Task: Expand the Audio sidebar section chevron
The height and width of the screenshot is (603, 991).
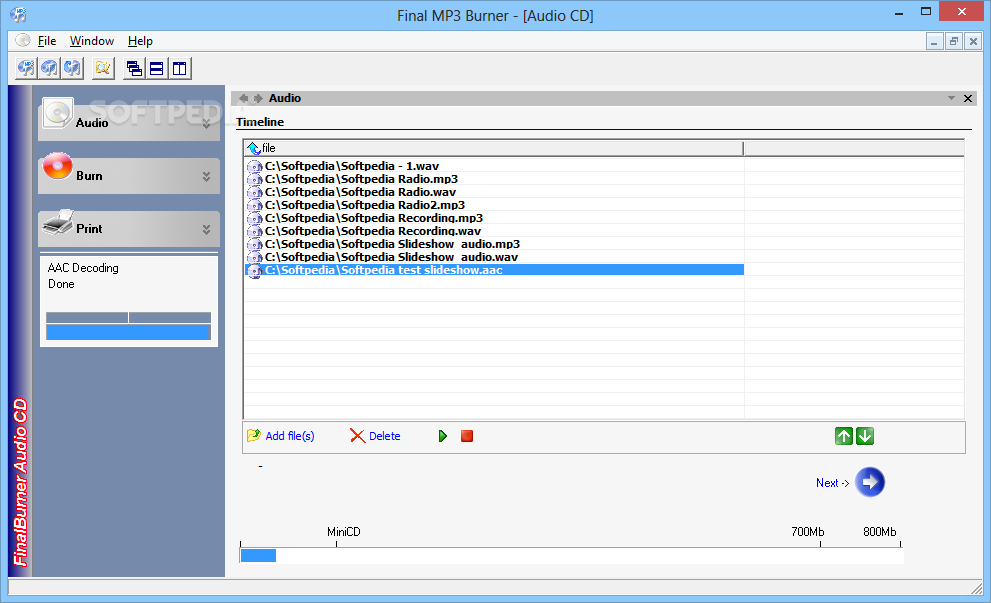Action: pos(206,124)
